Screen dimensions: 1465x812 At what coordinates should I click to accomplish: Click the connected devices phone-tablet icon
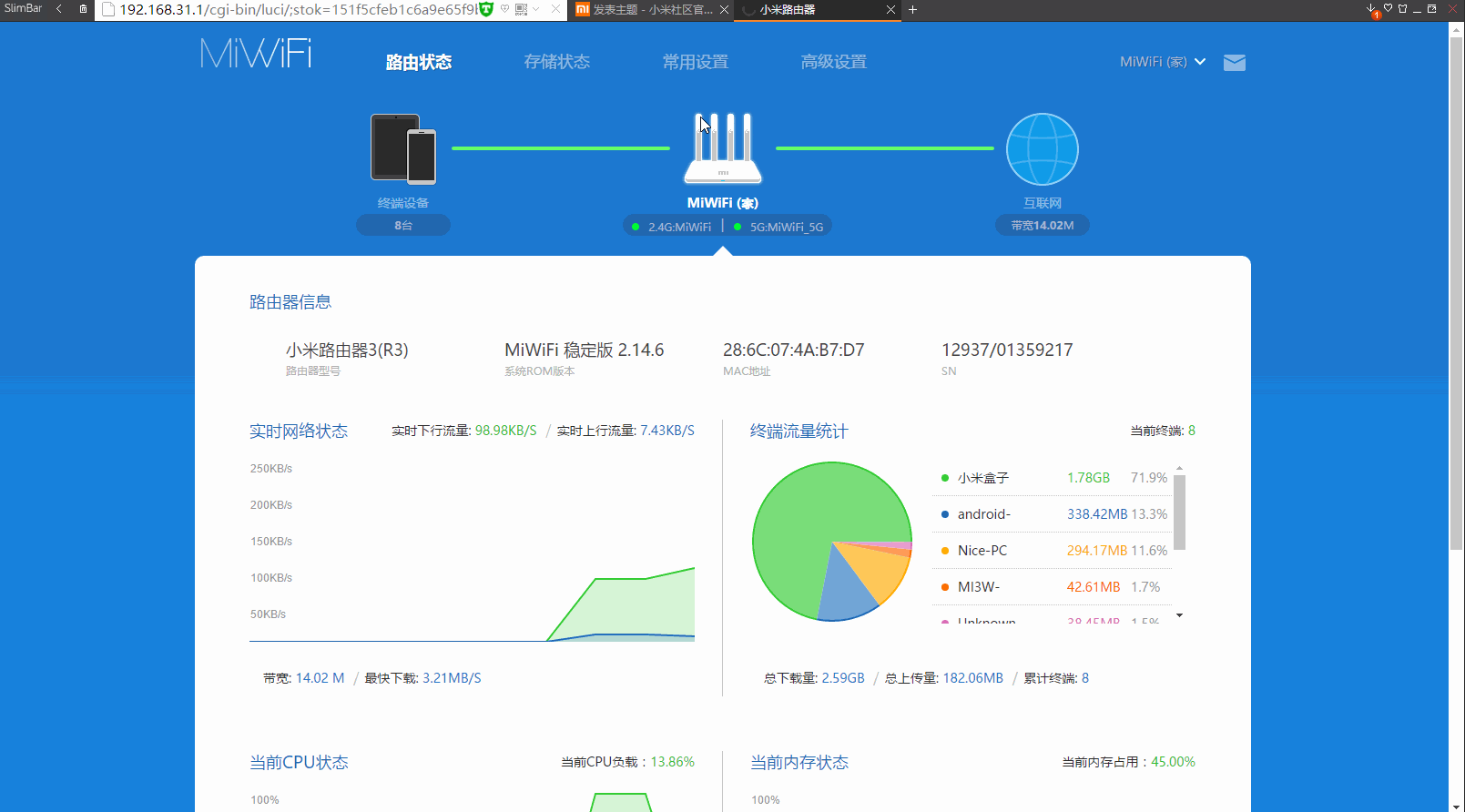coord(403,148)
